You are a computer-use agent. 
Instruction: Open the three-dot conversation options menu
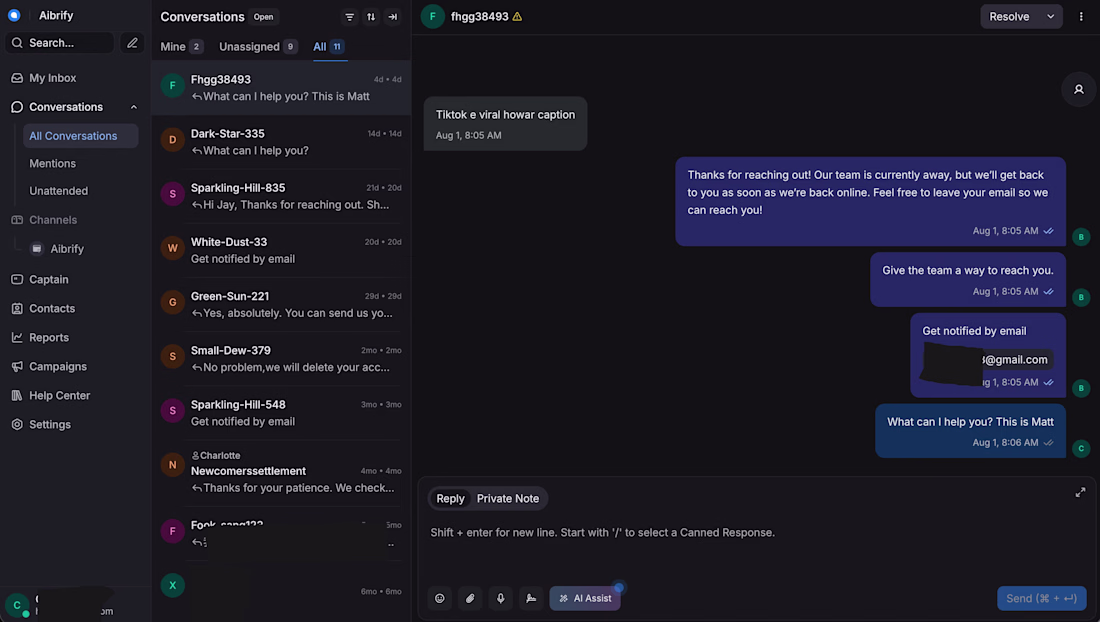(1081, 17)
